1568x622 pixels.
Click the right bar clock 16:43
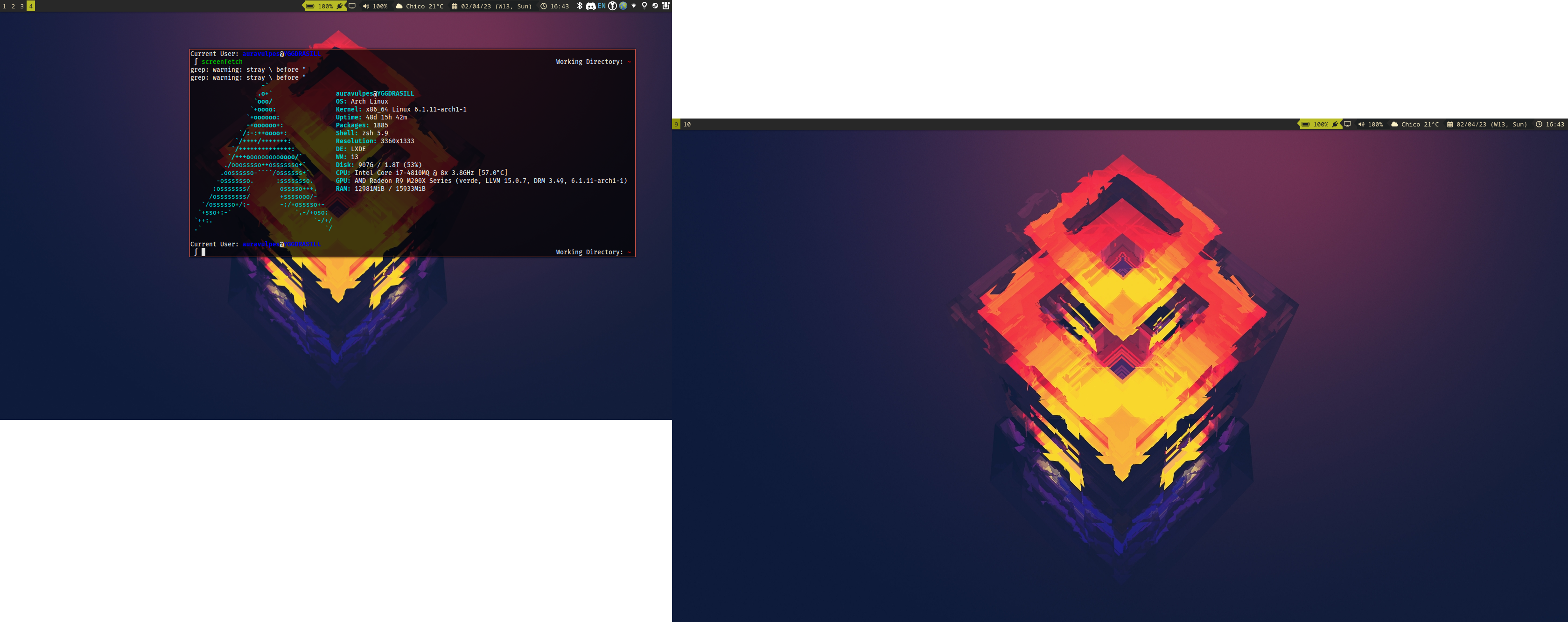point(1550,124)
